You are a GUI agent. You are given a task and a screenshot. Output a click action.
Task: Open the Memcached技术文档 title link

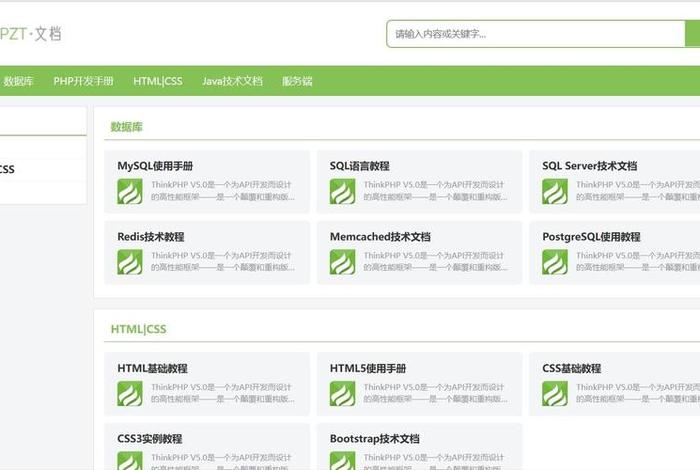tap(380, 237)
